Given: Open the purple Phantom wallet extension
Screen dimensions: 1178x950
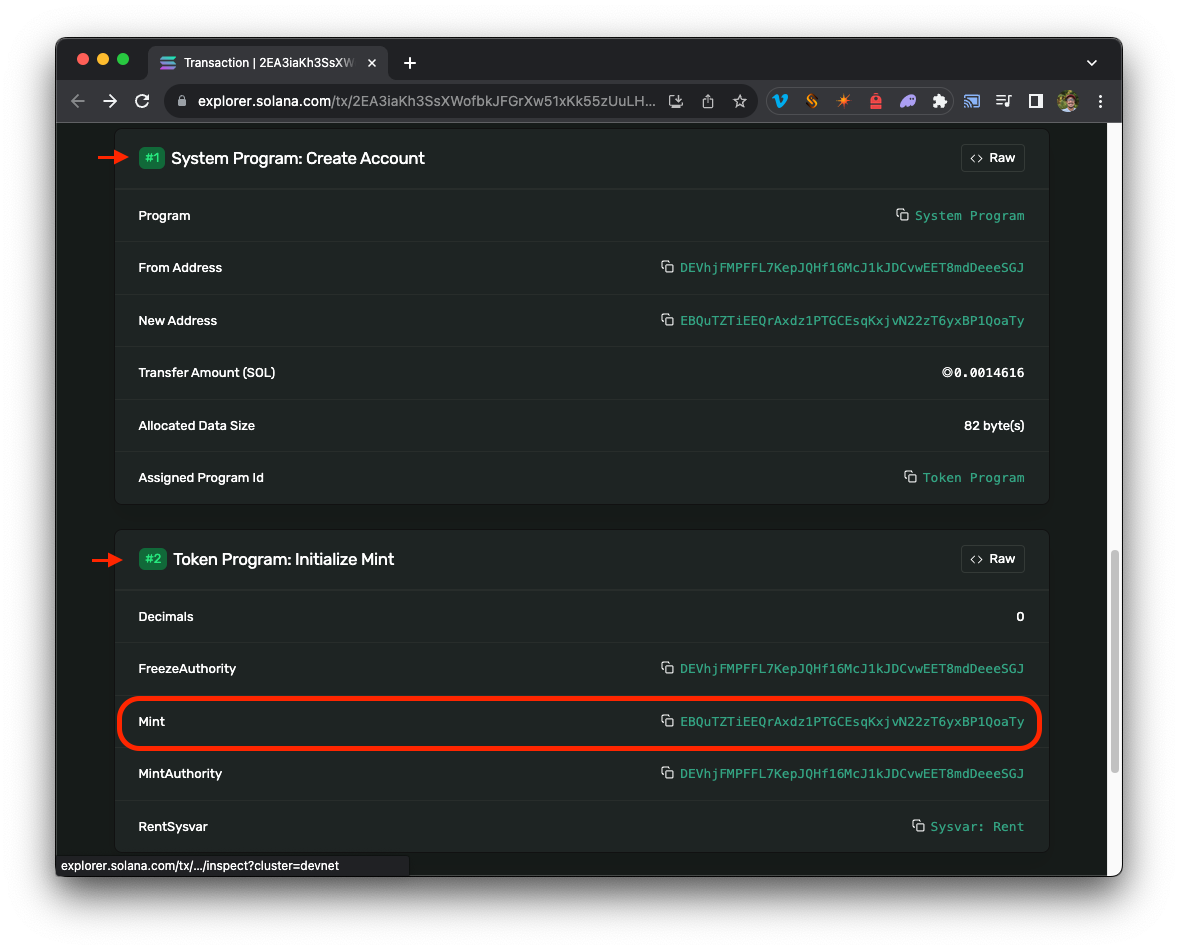Looking at the screenshot, I should coord(908,101).
